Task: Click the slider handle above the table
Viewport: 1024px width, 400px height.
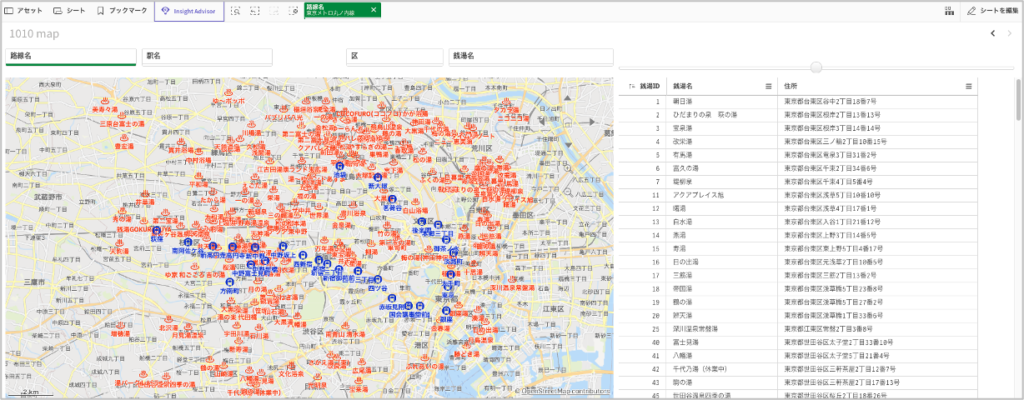Action: [817, 67]
